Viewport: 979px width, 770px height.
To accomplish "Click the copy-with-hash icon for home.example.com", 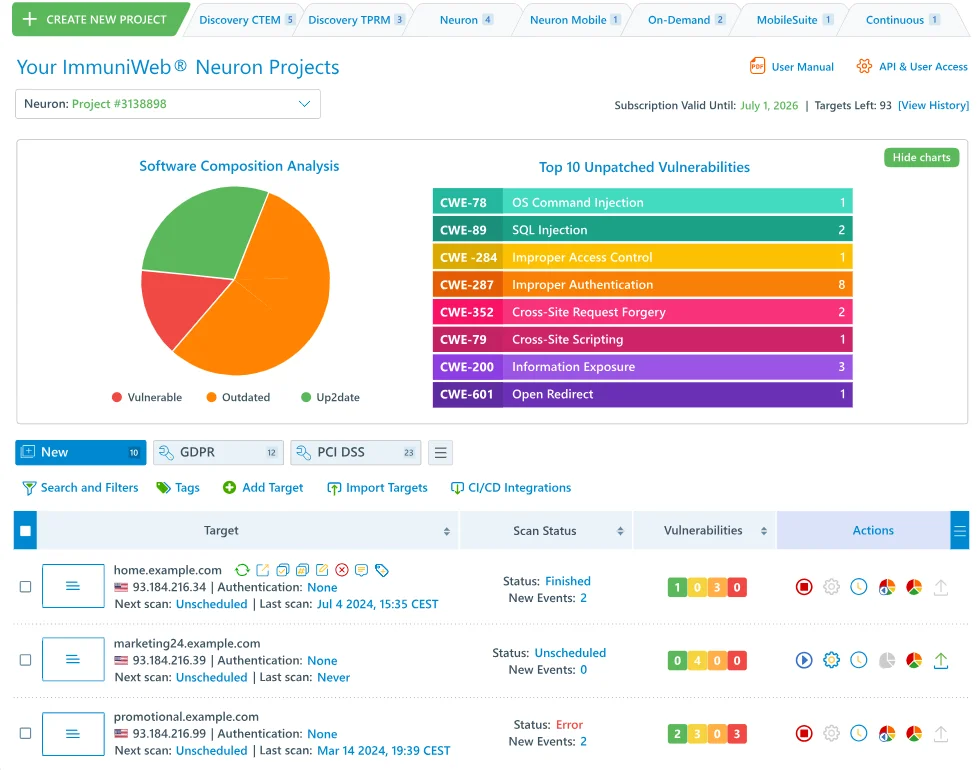I will pos(302,570).
